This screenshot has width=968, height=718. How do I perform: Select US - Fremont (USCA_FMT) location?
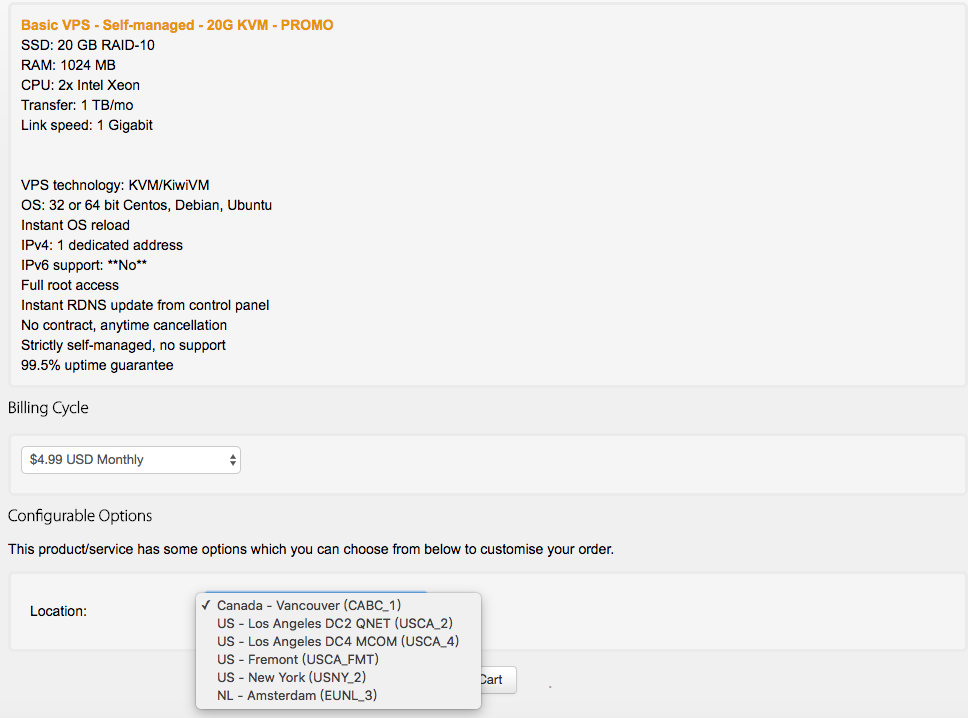pyautogui.click(x=297, y=659)
